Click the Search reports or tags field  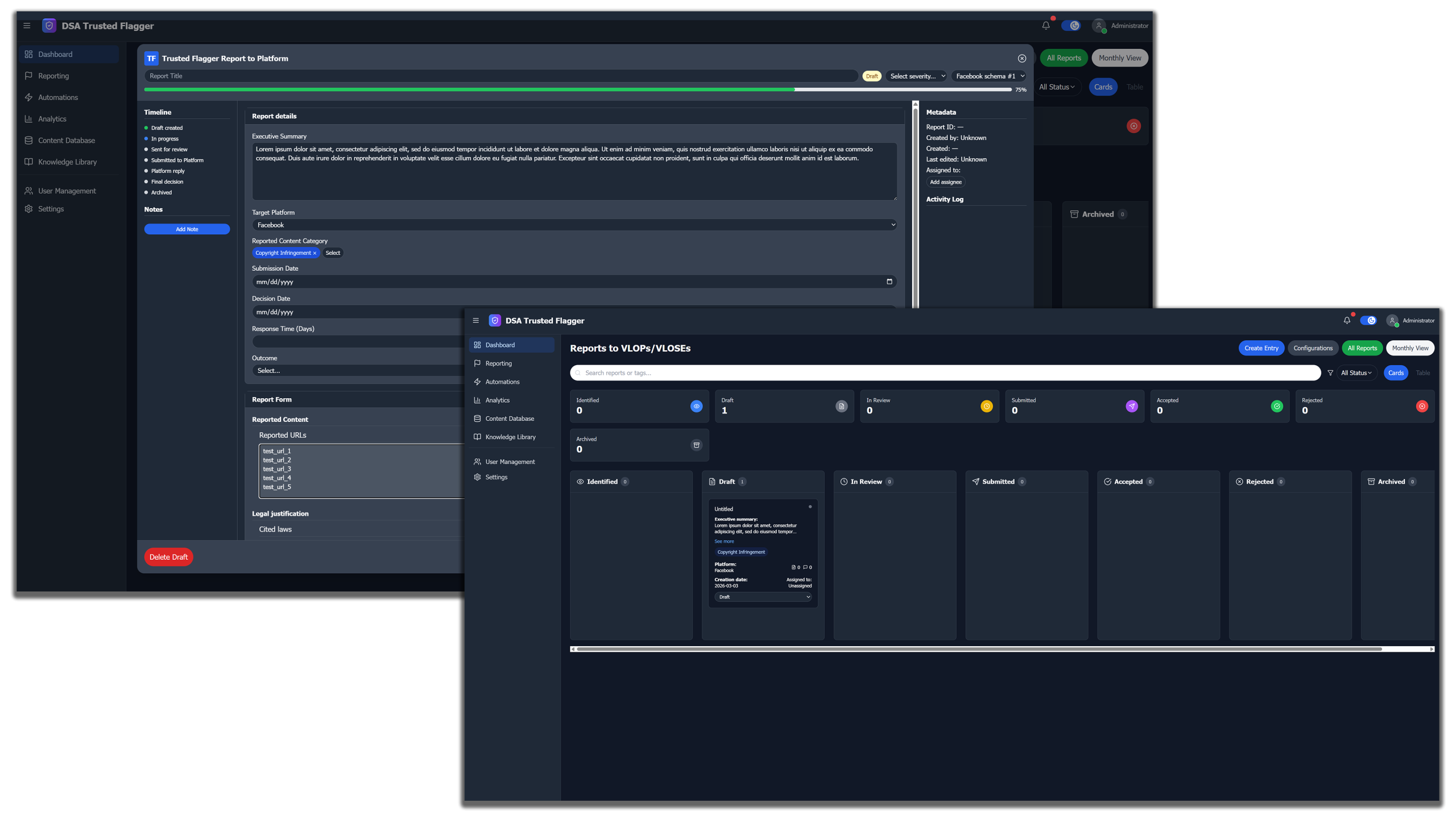point(944,373)
